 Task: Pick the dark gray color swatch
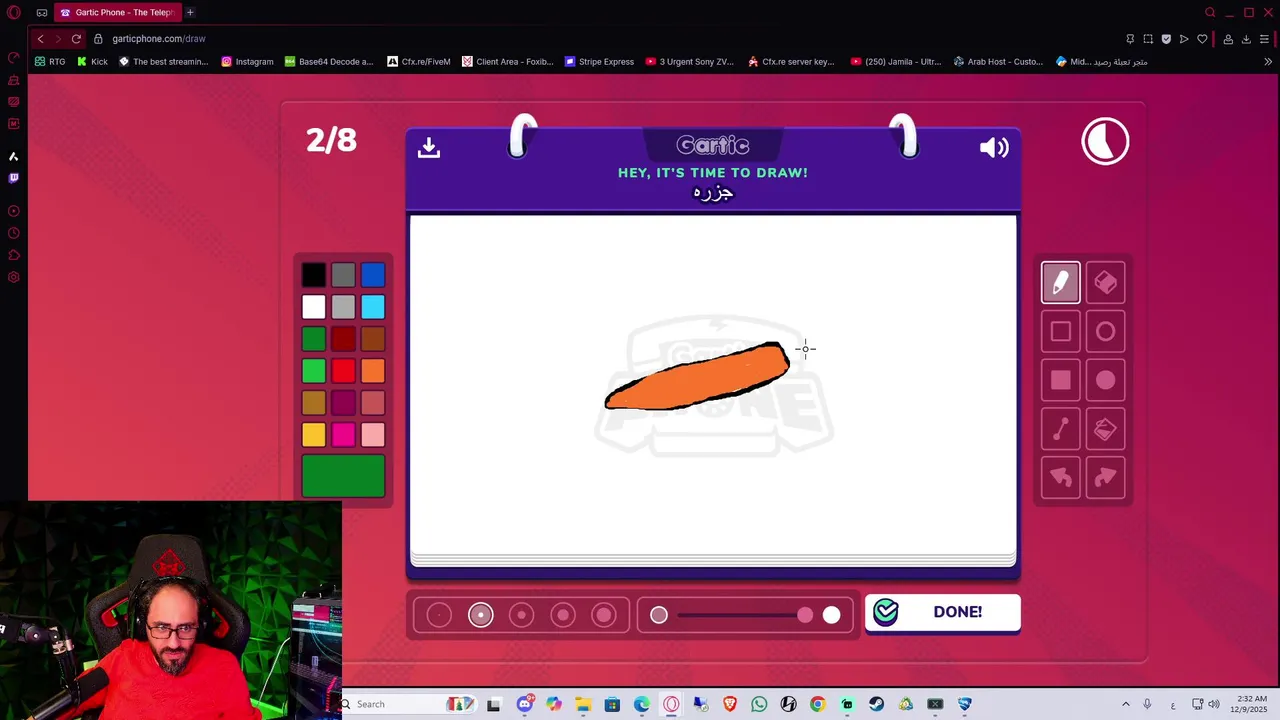point(343,275)
